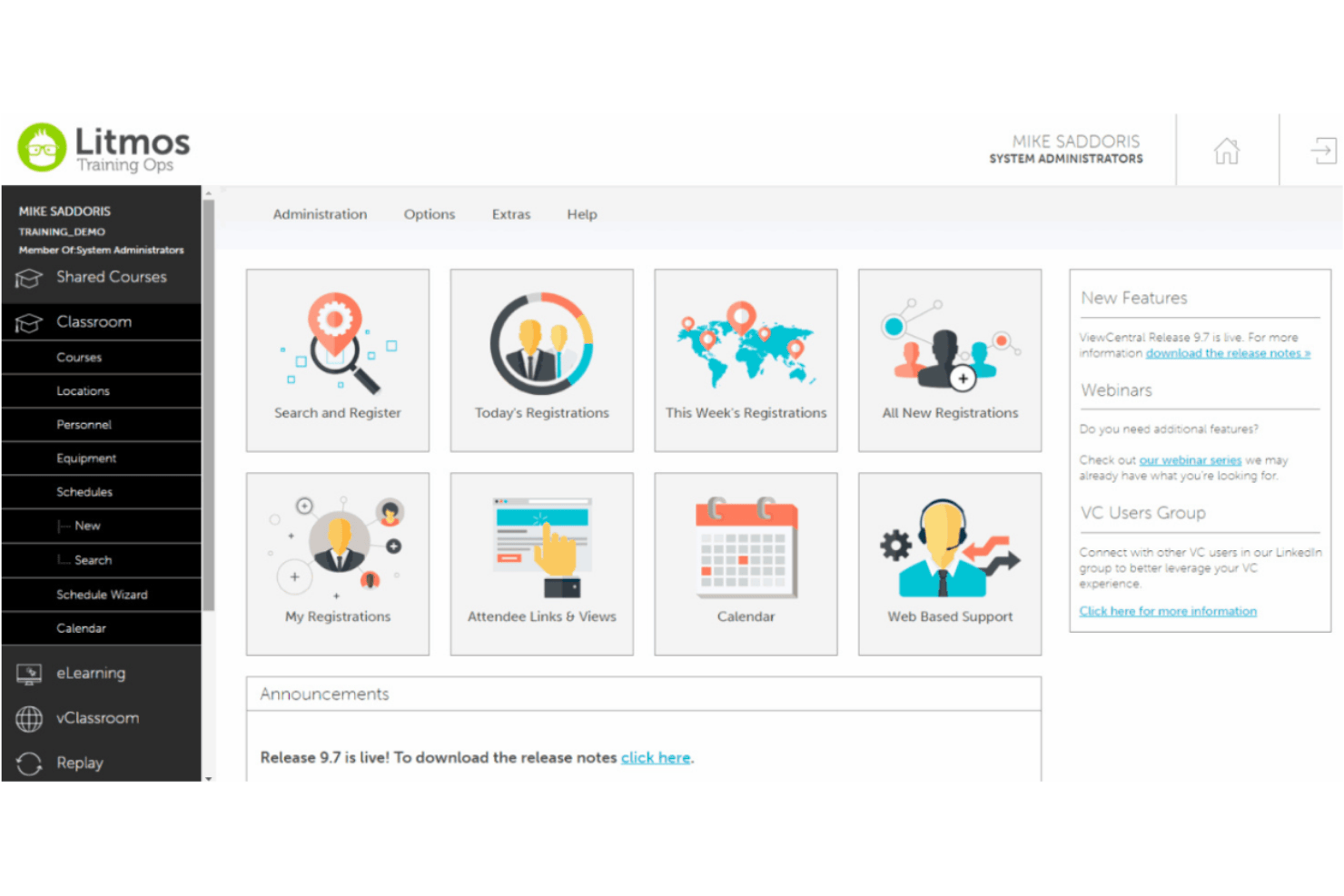This screenshot has height=896, width=1344.
Task: Click the New Features heading
Action: 1133,298
